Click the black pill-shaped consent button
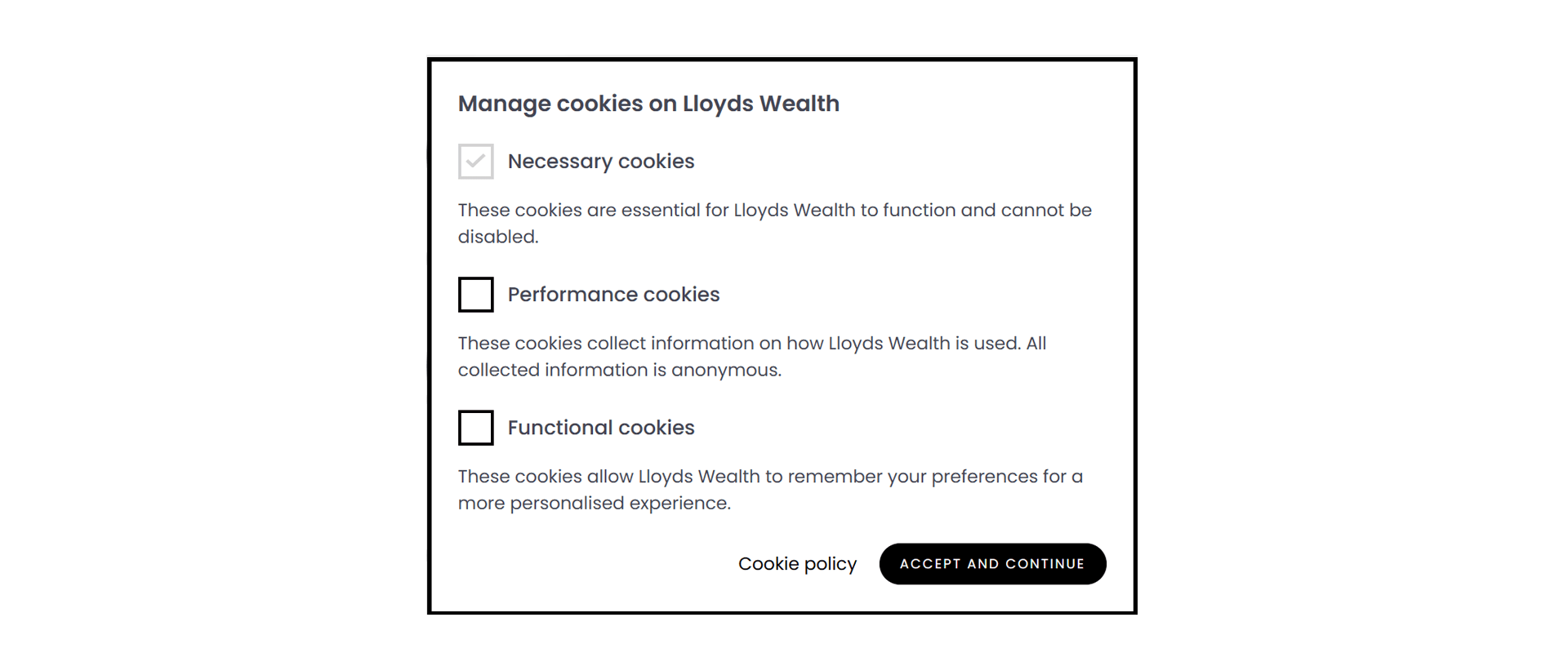Screen dimensions: 1568x653 point(992,563)
